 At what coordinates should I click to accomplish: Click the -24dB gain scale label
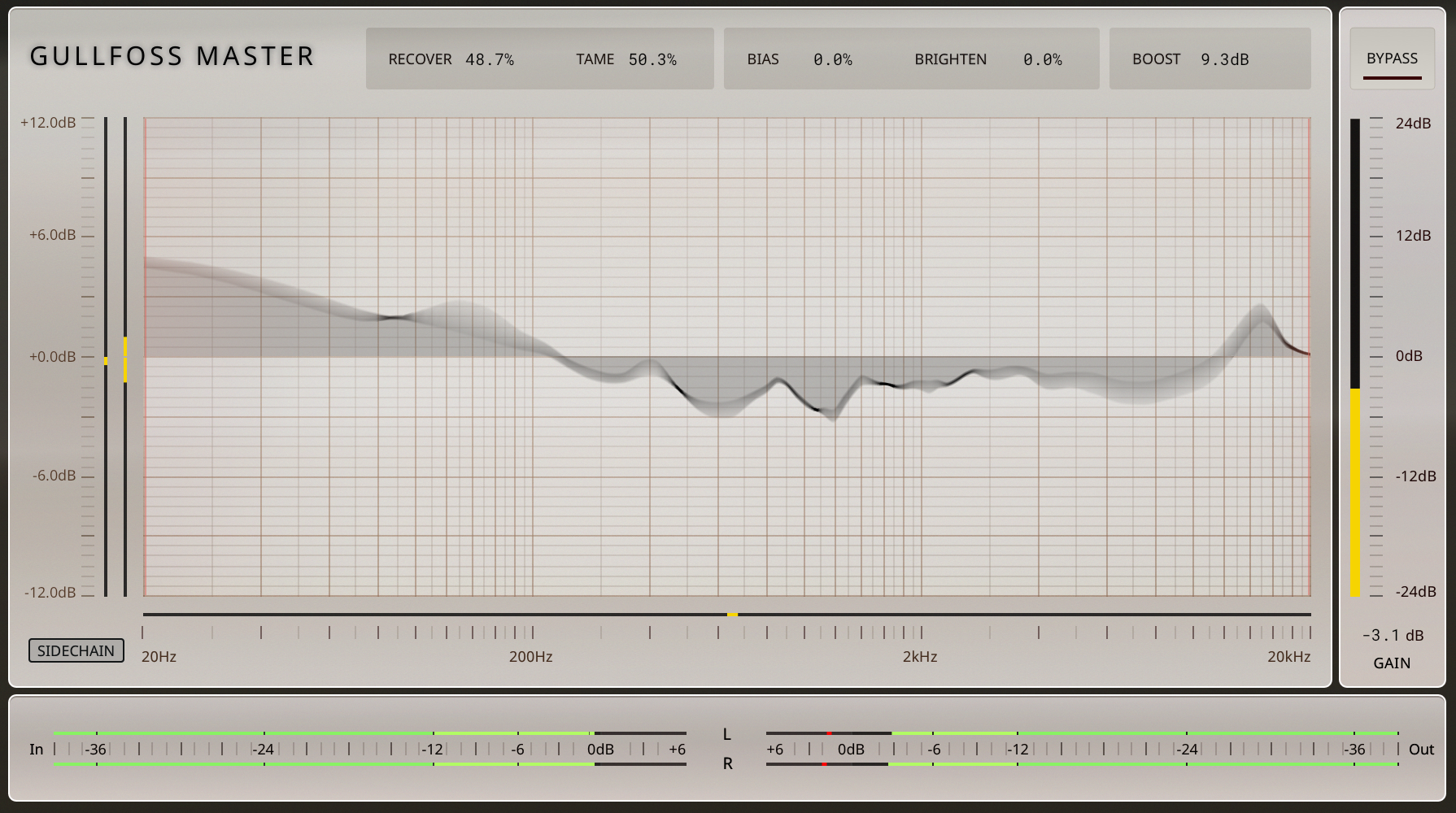click(x=1415, y=592)
